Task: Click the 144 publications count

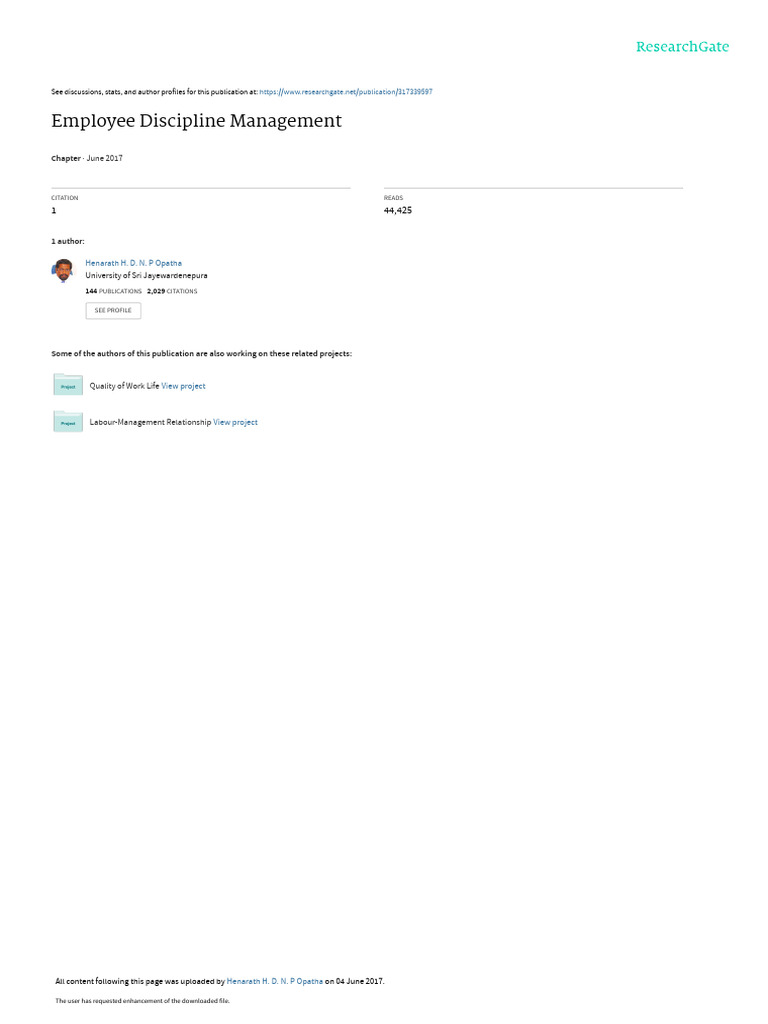Action: coord(113,291)
